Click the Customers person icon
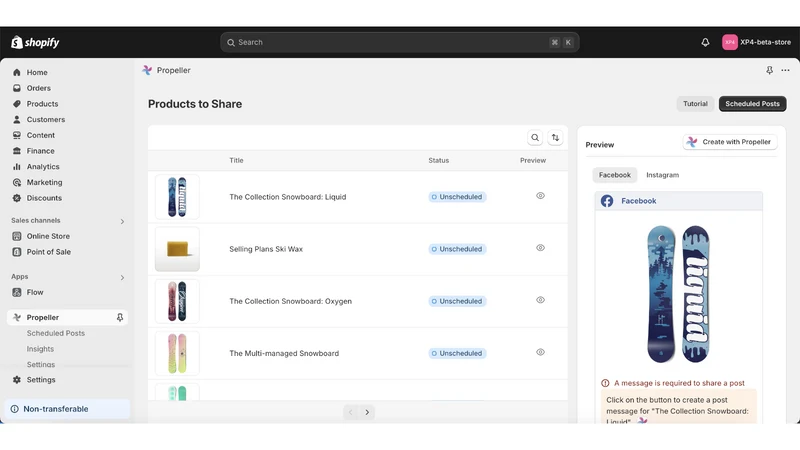800x450 pixels. click(x=17, y=119)
